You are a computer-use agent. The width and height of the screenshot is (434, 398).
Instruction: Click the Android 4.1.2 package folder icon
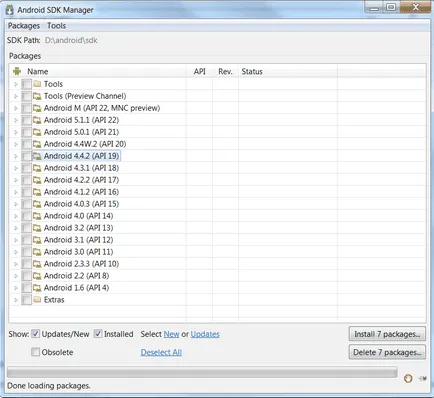click(37, 192)
